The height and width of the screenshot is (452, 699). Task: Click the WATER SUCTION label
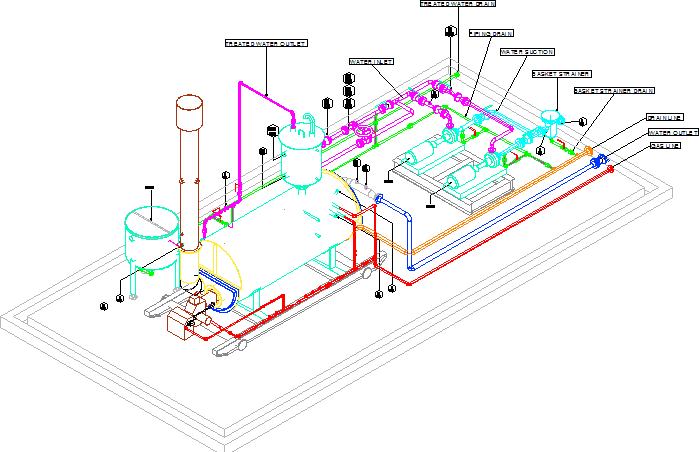527,51
